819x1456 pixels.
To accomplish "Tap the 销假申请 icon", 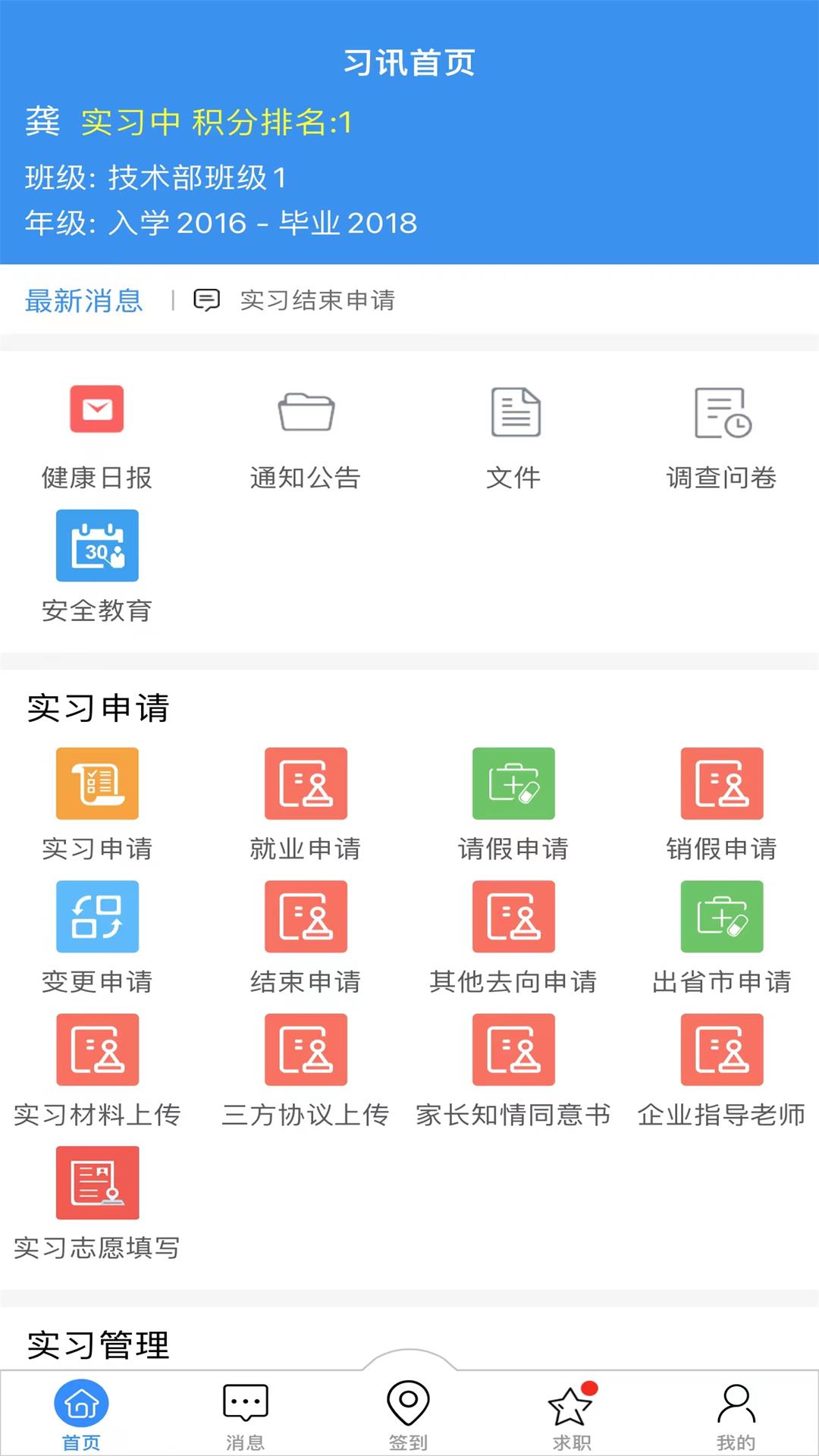I will tap(721, 783).
